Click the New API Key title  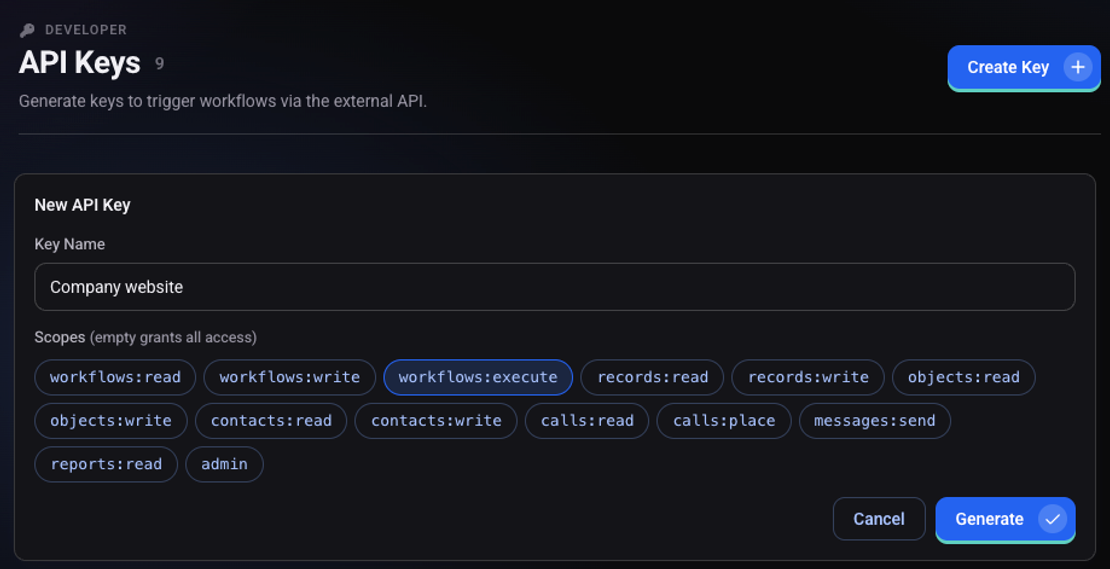pyautogui.click(x=82, y=205)
